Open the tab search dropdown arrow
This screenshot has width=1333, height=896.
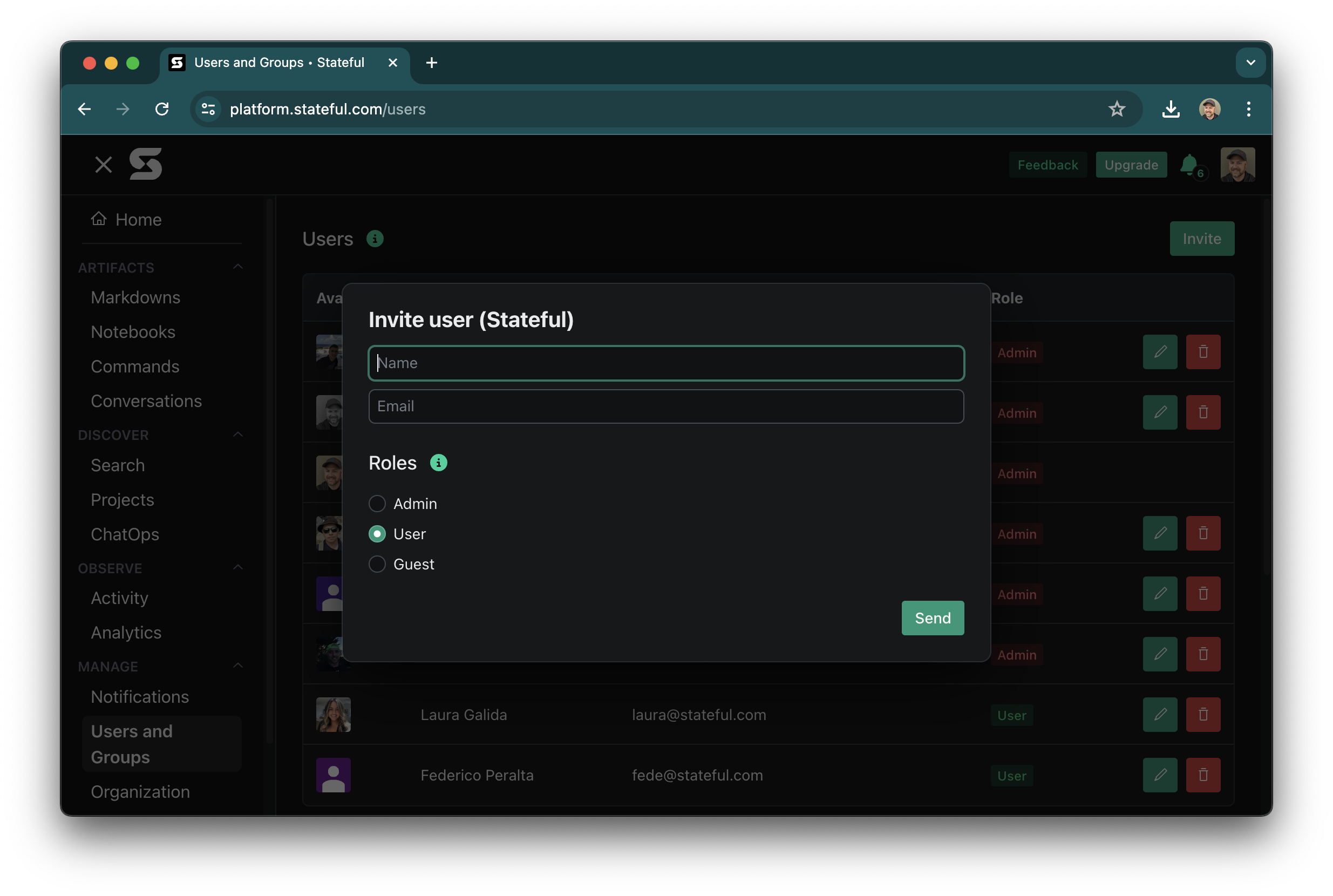coord(1251,63)
